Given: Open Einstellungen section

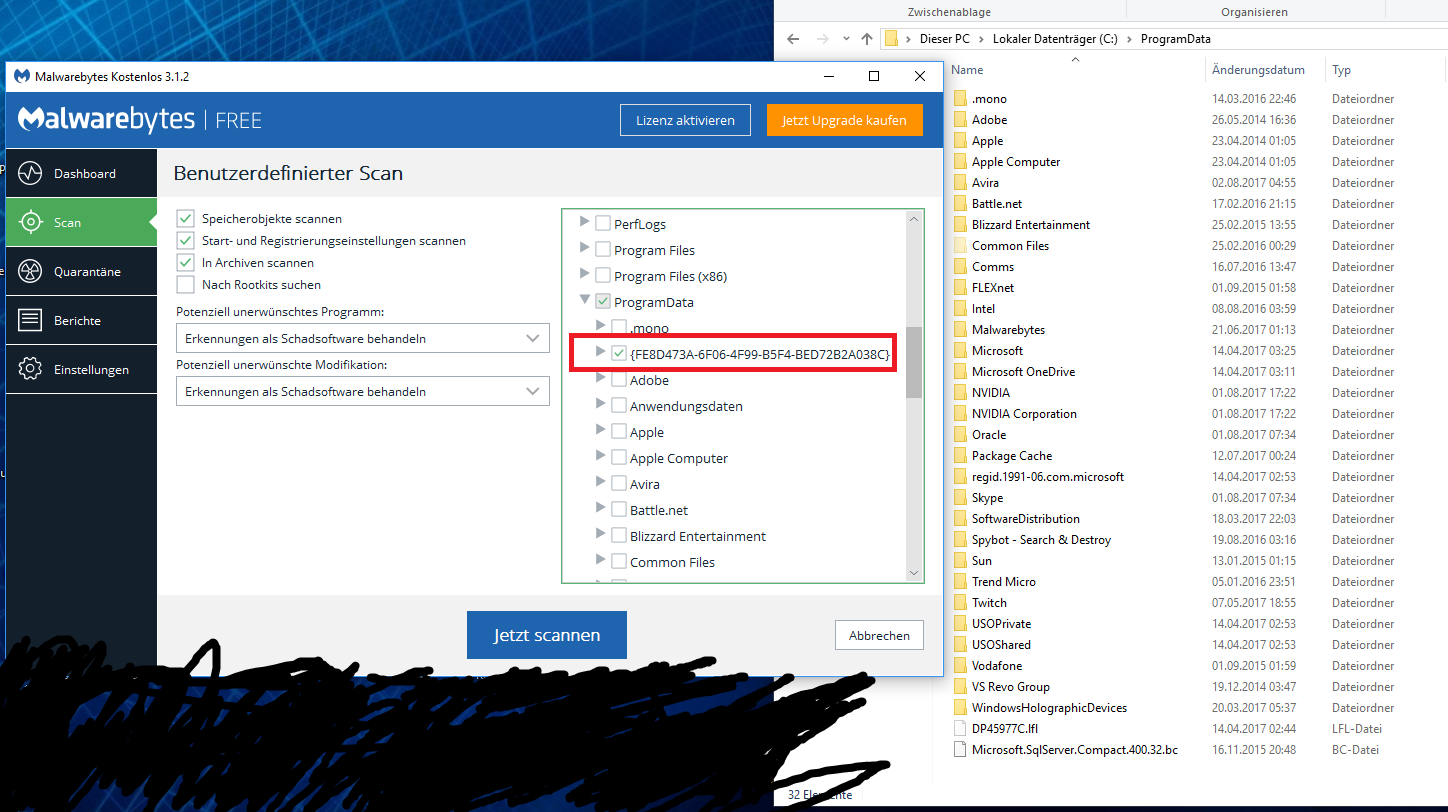Looking at the screenshot, I should point(82,369).
